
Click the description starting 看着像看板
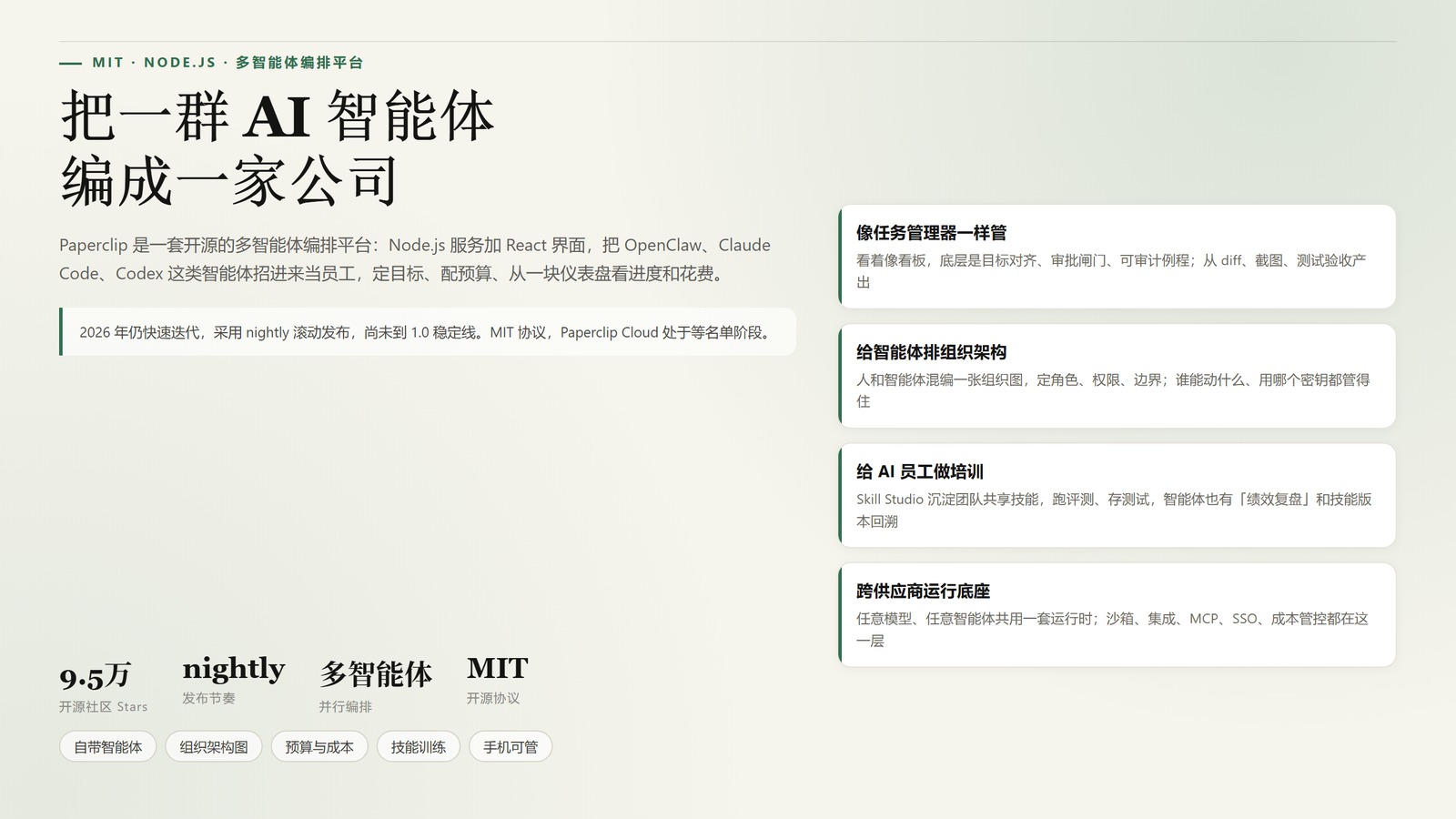(x=1111, y=271)
